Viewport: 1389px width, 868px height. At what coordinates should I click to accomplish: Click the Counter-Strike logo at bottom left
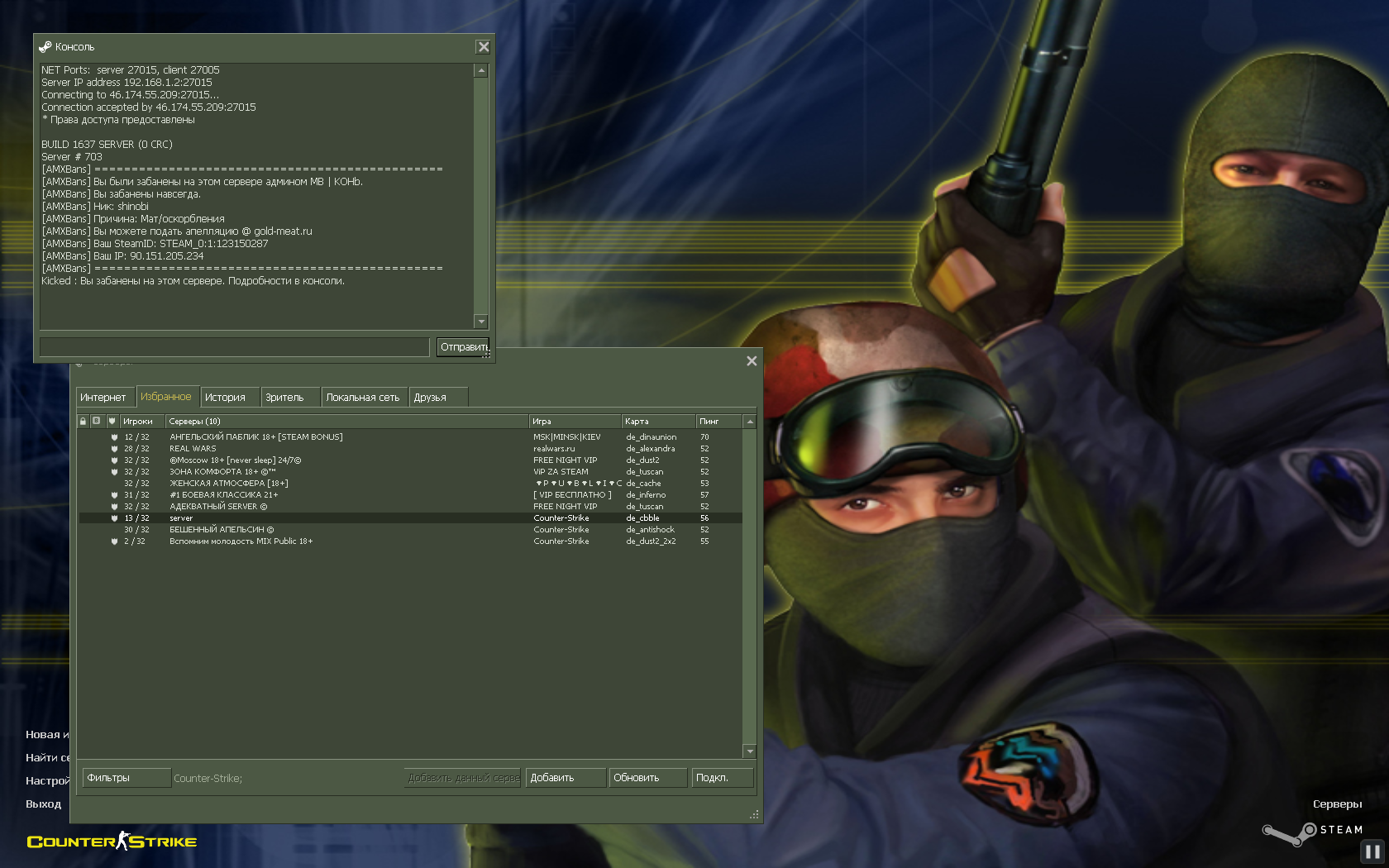tap(112, 842)
